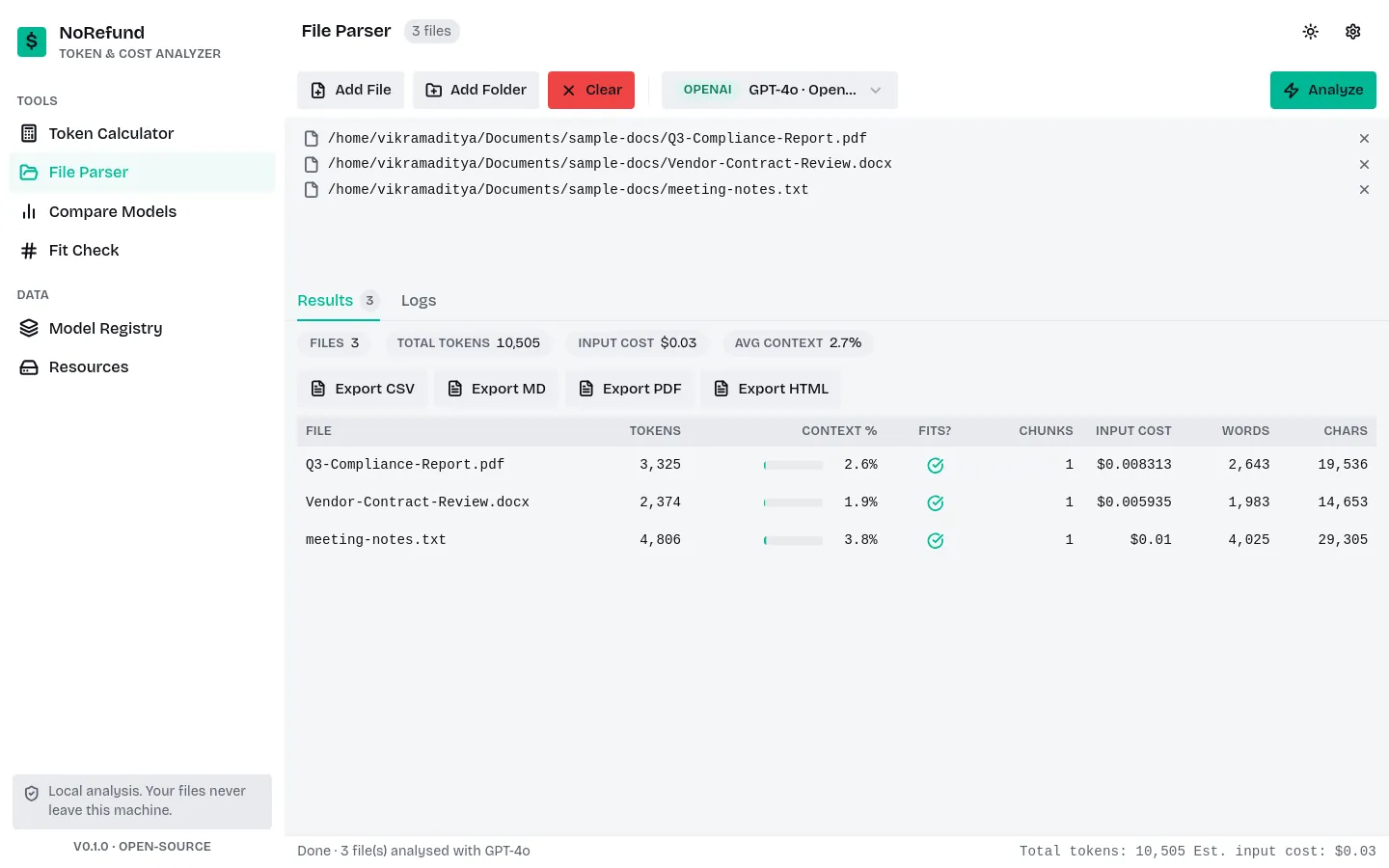Click context progress bar for meeting-notes.txt
Viewport: 1389px width, 868px height.
click(793, 540)
